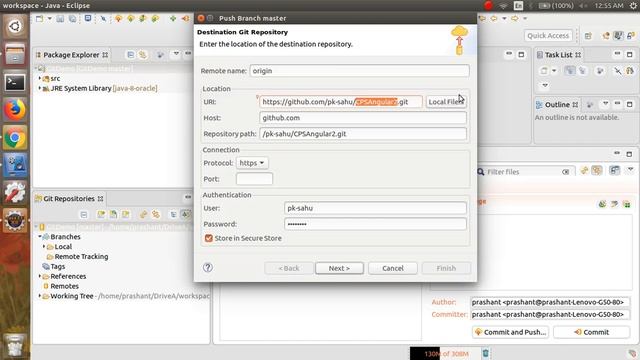This screenshot has width=640, height=360.
Task: Select the Git Repositories tab
Action: (69, 199)
